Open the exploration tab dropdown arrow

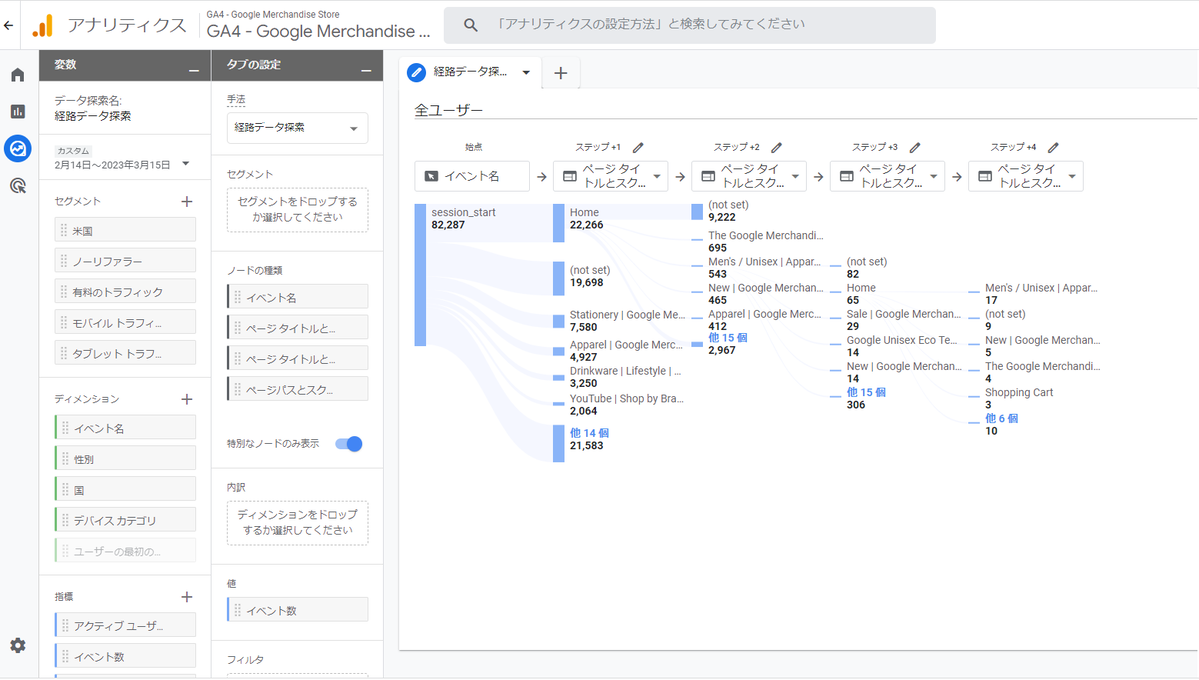pos(526,73)
